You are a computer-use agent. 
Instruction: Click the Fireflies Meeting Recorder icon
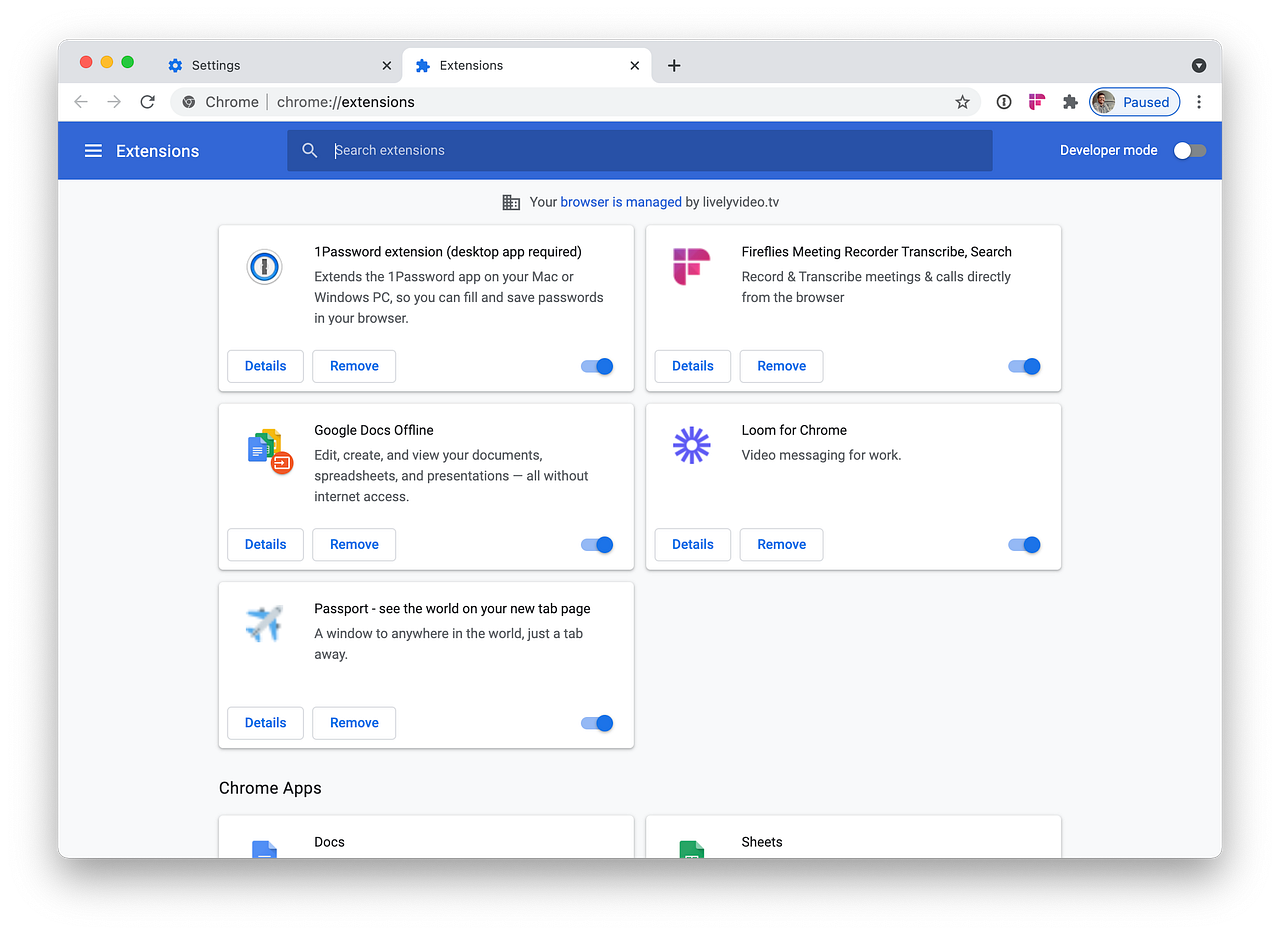click(692, 267)
